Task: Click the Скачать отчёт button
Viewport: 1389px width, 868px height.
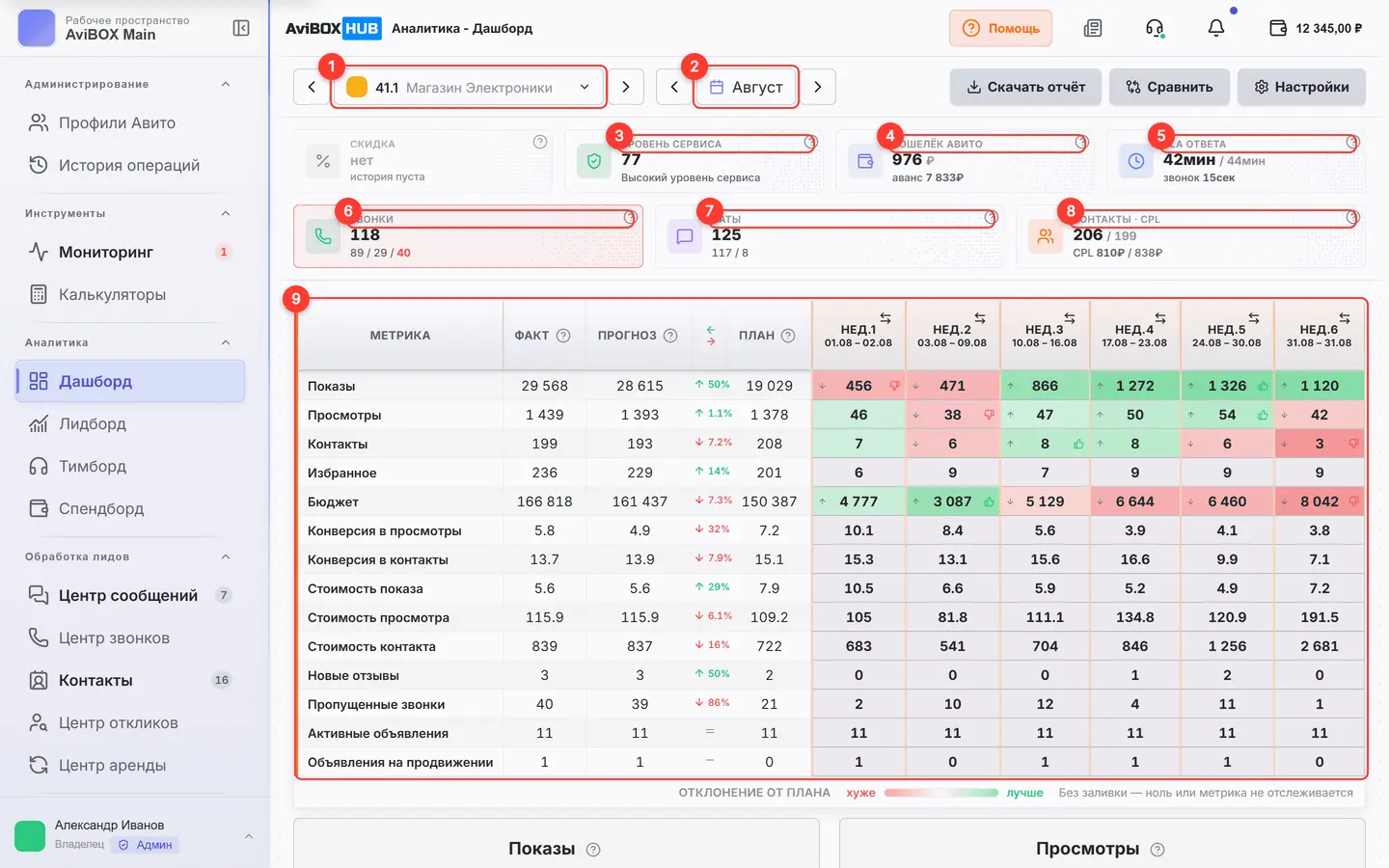Action: tap(1026, 87)
